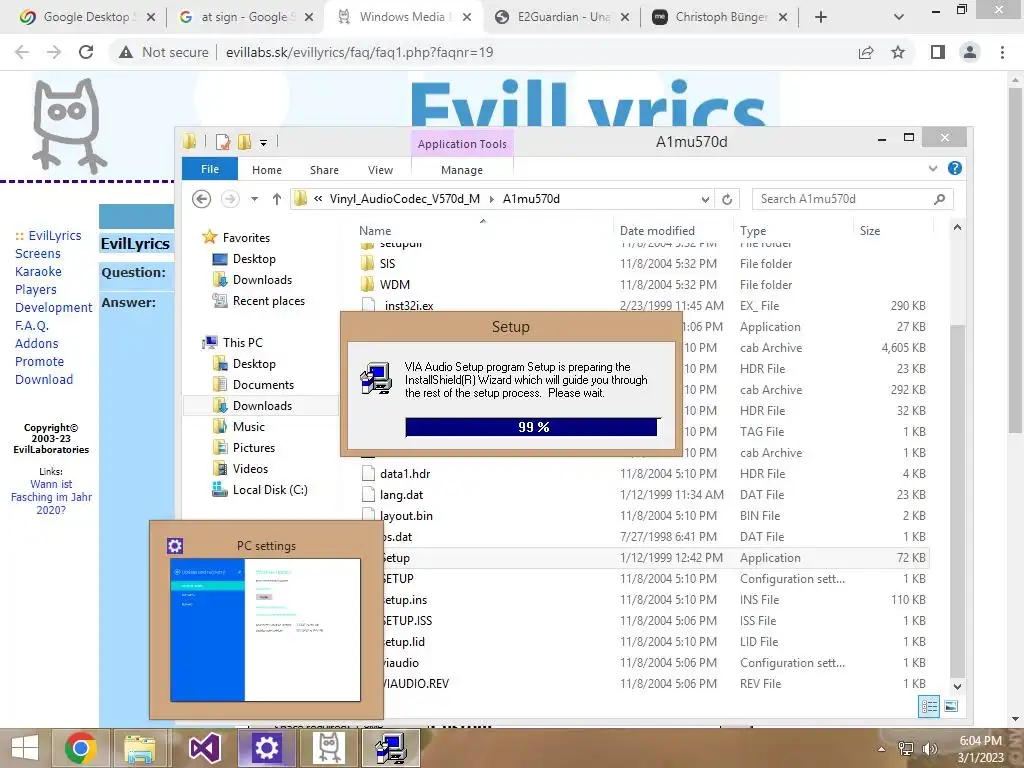Open Windows Start button
The height and width of the screenshot is (768, 1024).
[25, 748]
